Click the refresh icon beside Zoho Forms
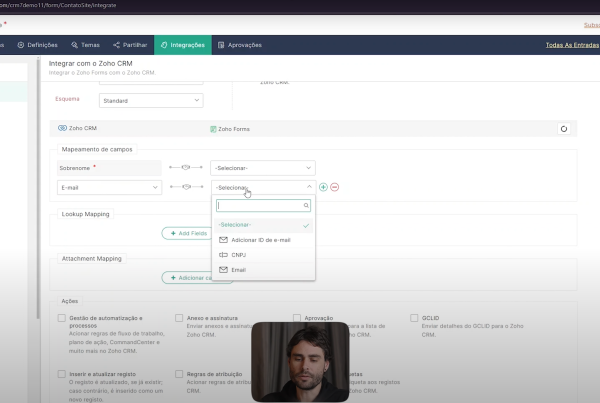This screenshot has height=403, width=600. point(563,129)
